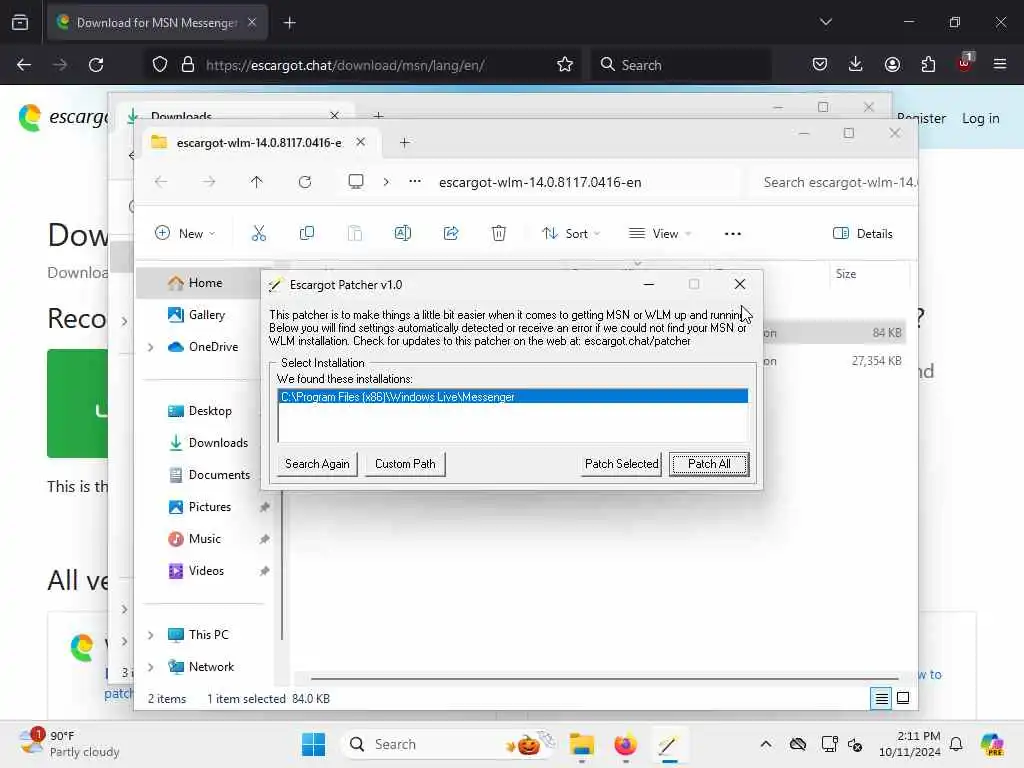Click the address bar ellipsis for hidden folders
The image size is (1024, 768).
point(415,182)
